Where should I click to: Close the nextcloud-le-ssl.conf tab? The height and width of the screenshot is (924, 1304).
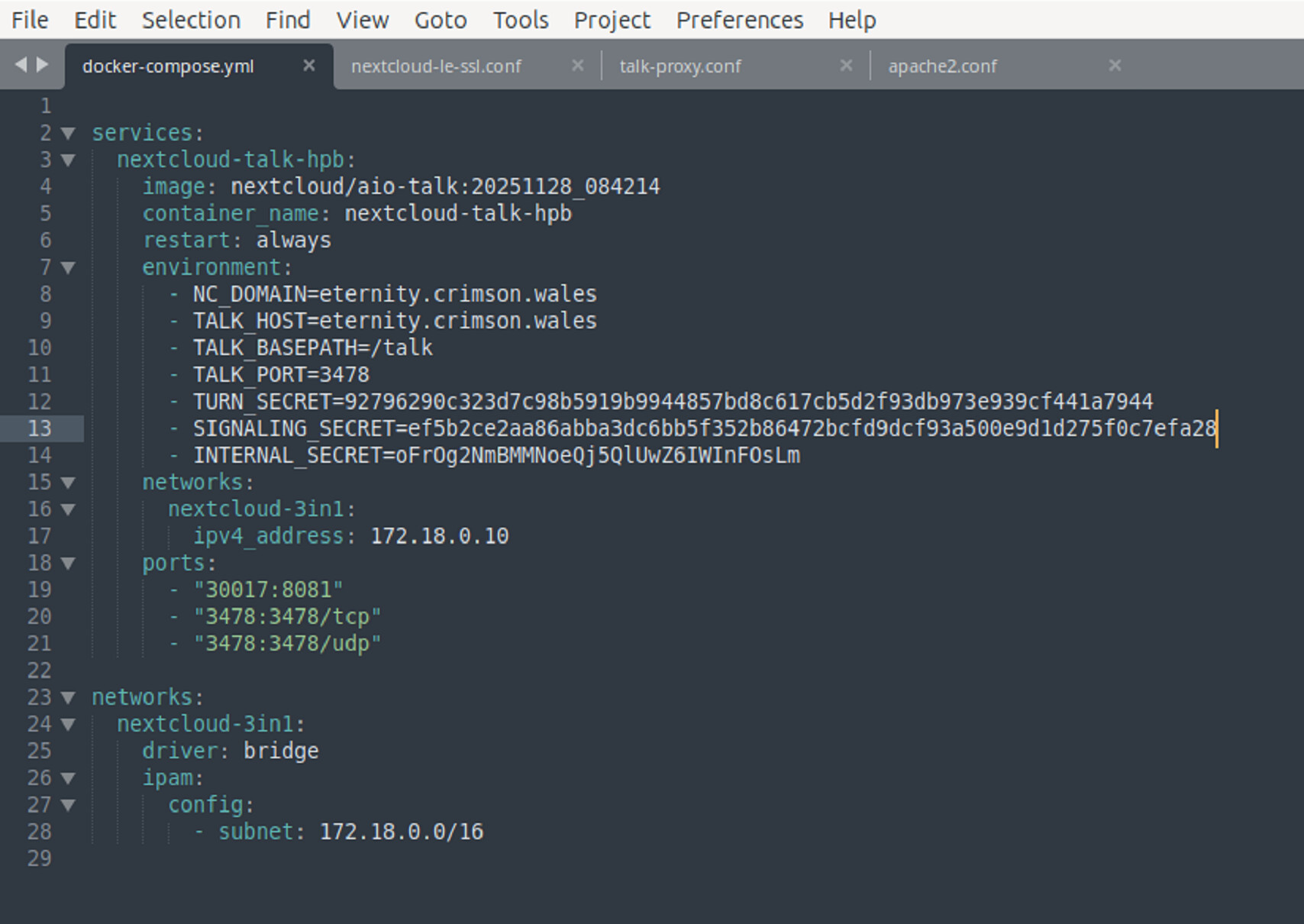coord(578,66)
